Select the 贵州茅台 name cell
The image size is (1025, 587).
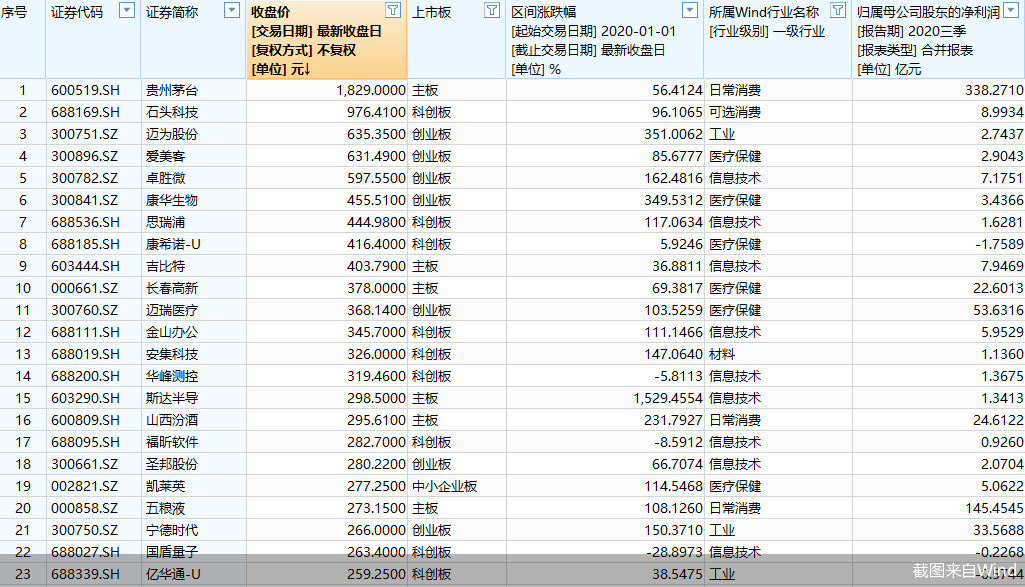point(172,90)
